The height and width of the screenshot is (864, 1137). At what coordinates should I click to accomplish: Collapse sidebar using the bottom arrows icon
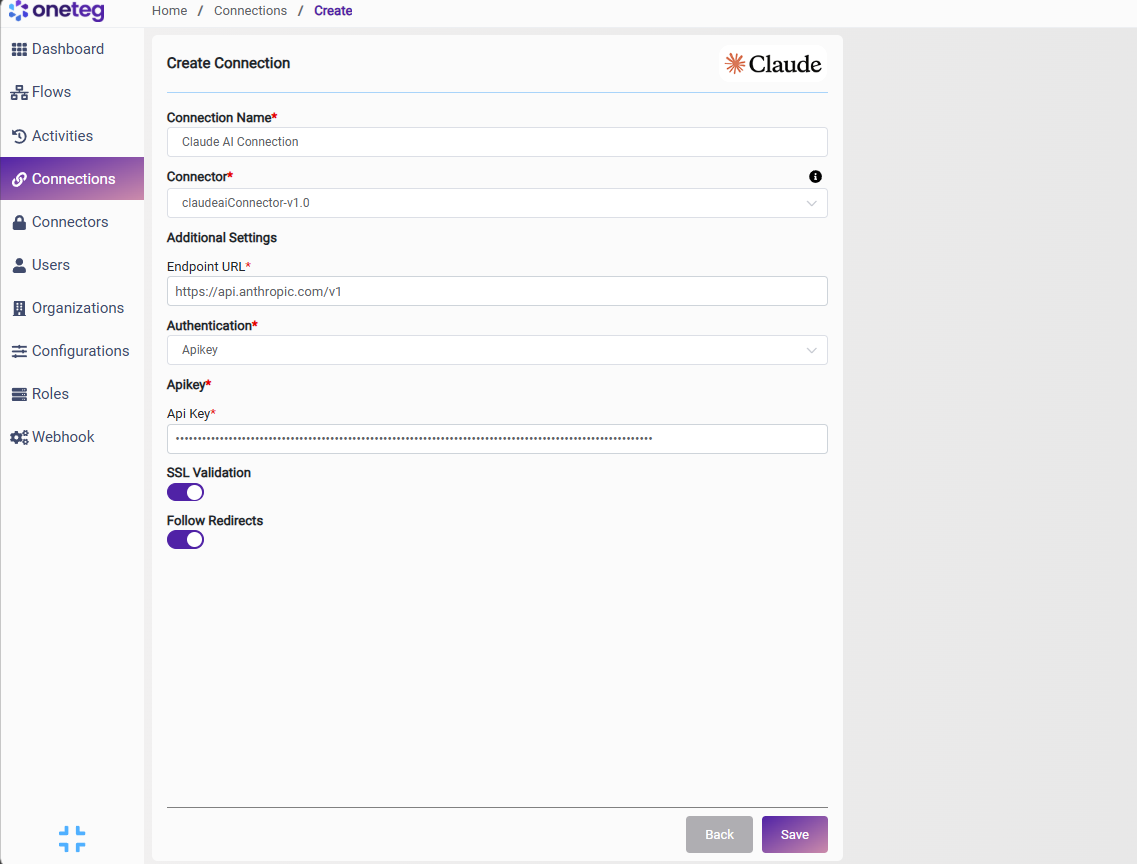pos(72,839)
